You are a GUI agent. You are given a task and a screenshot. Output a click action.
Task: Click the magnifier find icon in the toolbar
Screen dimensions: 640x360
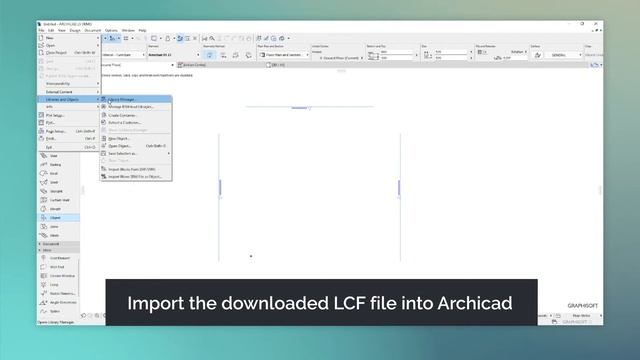212,38
